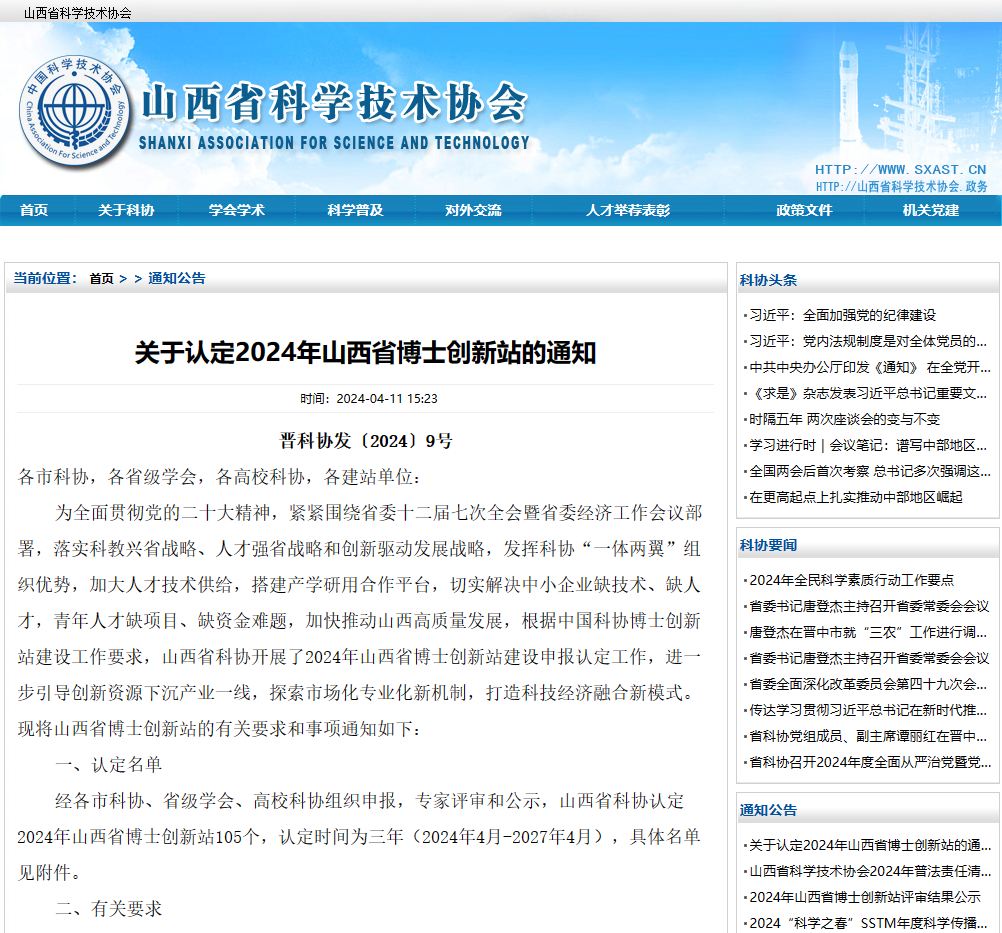Select the 科学普及 menu item
Viewport: 1002px width, 933px height.
pyautogui.click(x=355, y=210)
